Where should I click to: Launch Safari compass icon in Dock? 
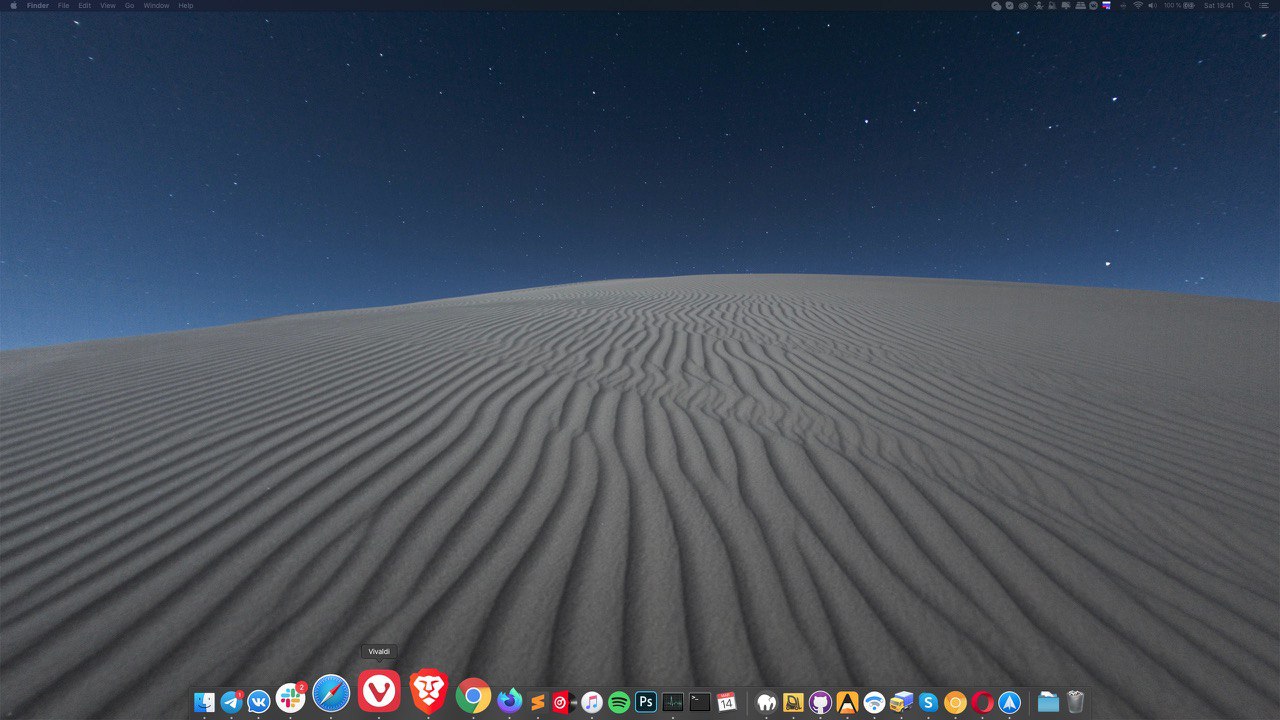tap(331, 694)
